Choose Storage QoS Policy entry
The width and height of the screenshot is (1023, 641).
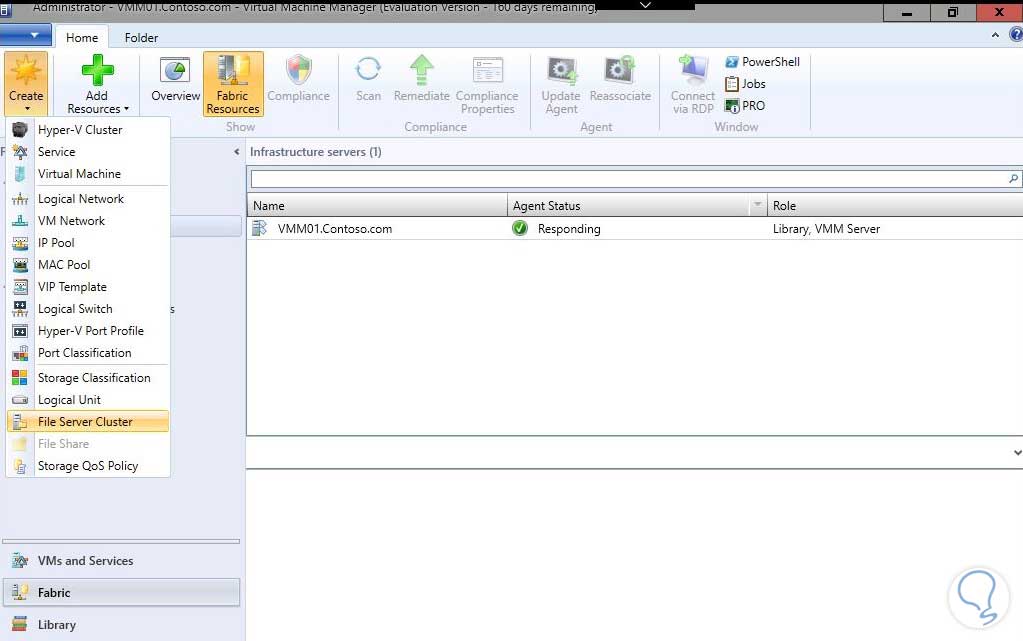(88, 466)
